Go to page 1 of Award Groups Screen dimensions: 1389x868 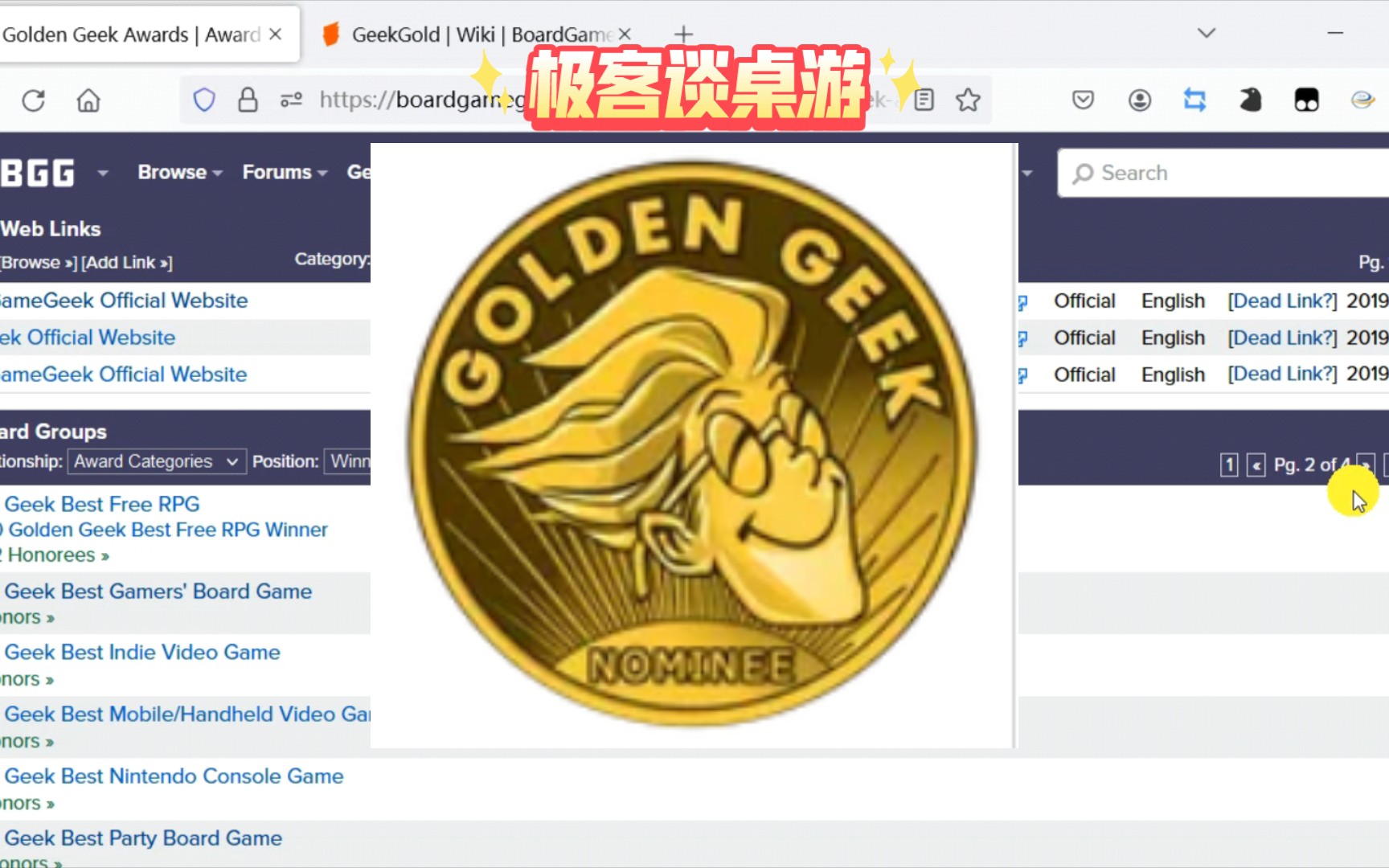pos(1229,465)
